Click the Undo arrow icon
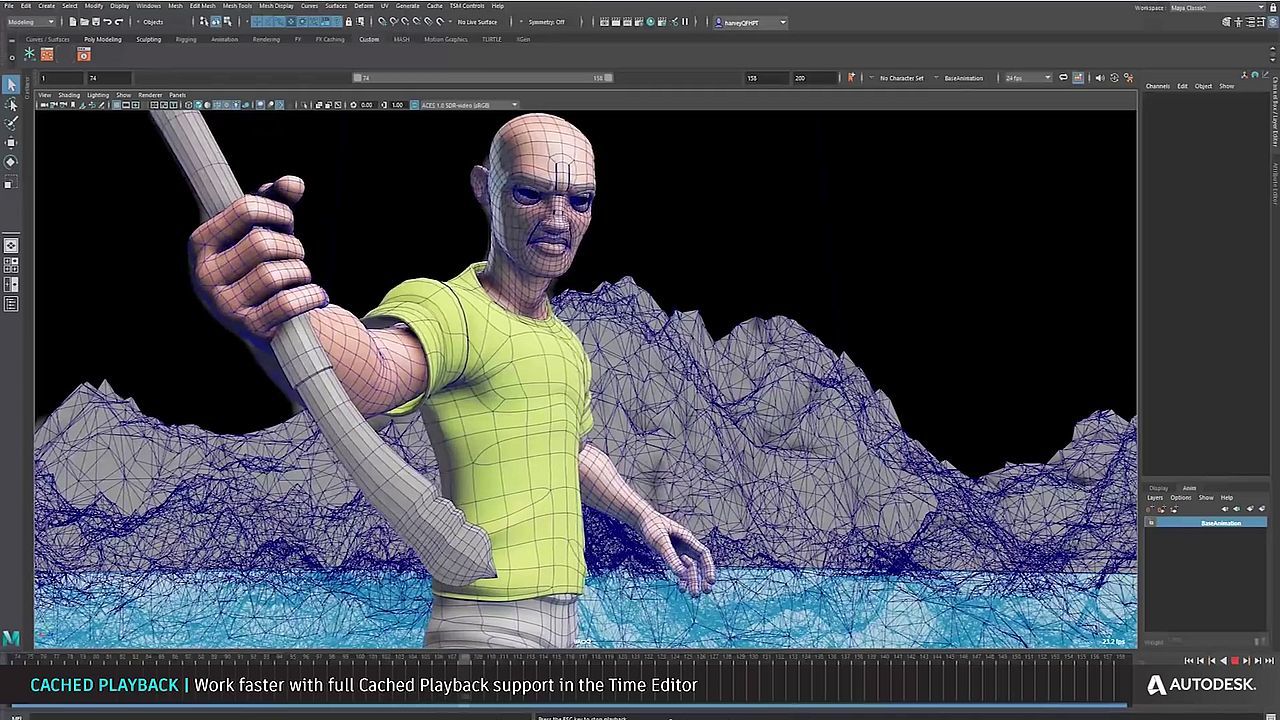 coord(107,22)
